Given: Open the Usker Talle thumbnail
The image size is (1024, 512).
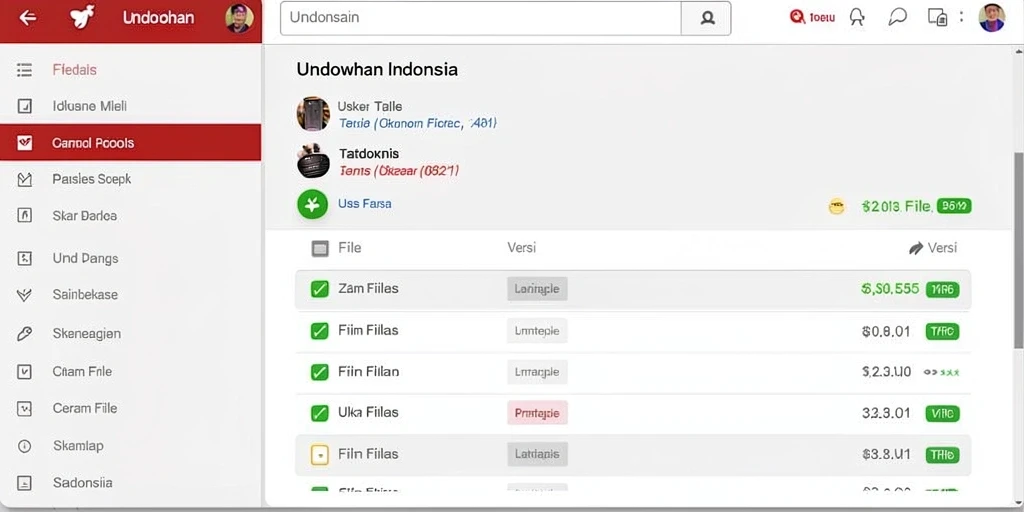Looking at the screenshot, I should pos(313,114).
